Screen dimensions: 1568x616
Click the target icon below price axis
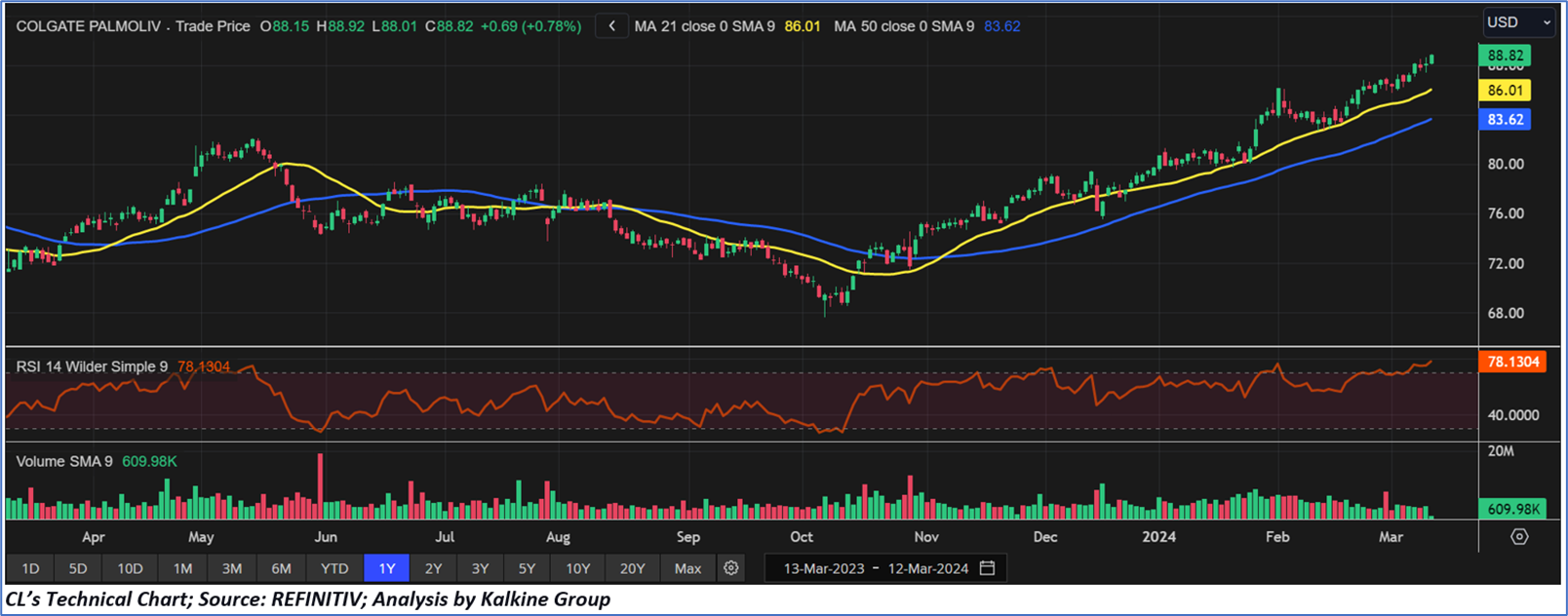(x=1519, y=537)
